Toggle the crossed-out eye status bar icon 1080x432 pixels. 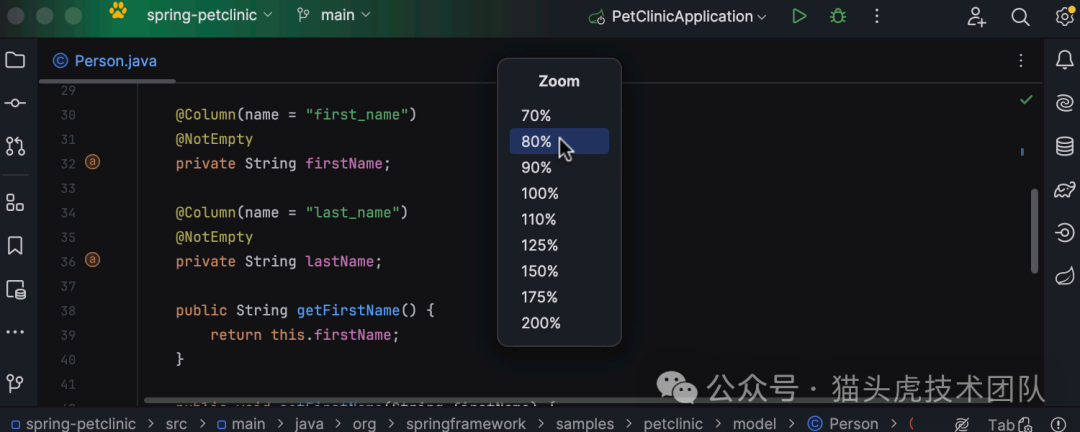coord(962,424)
